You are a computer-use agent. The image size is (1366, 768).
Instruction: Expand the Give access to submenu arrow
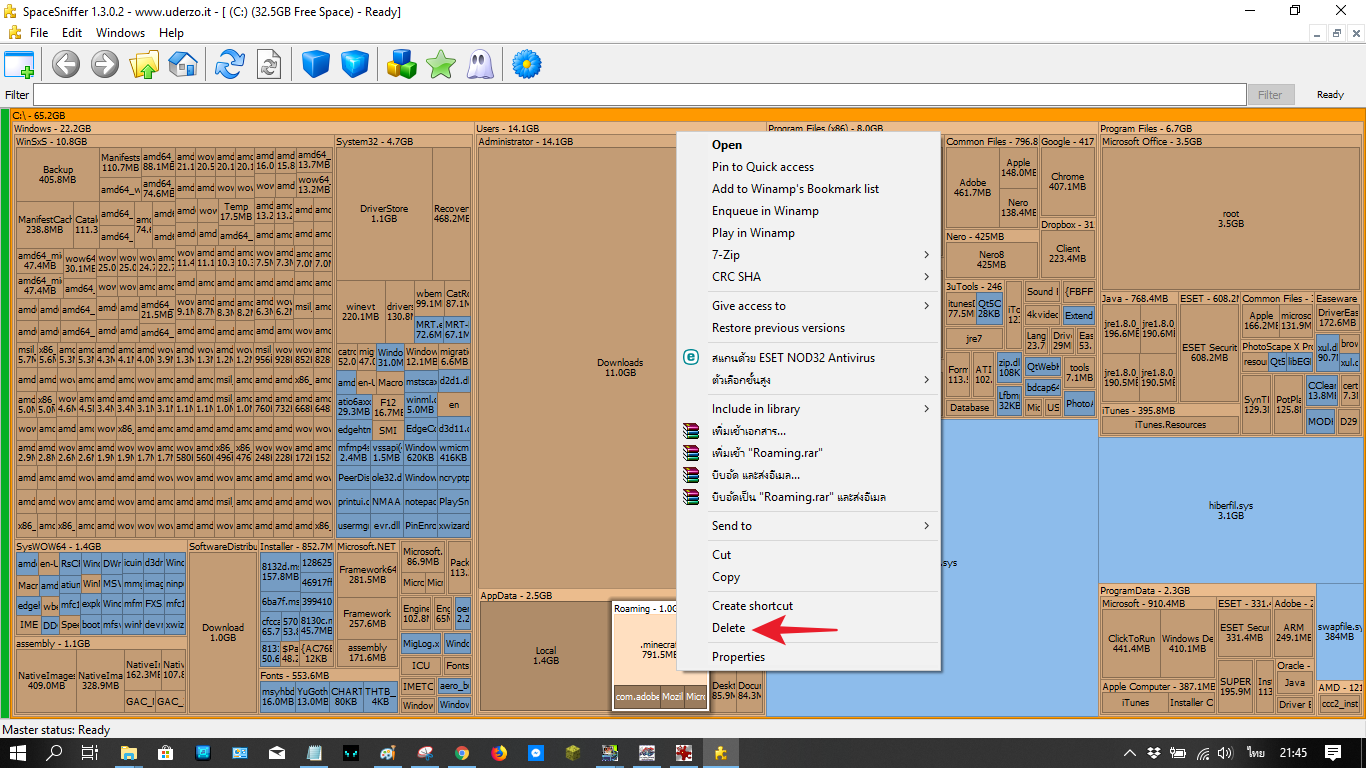[927, 306]
